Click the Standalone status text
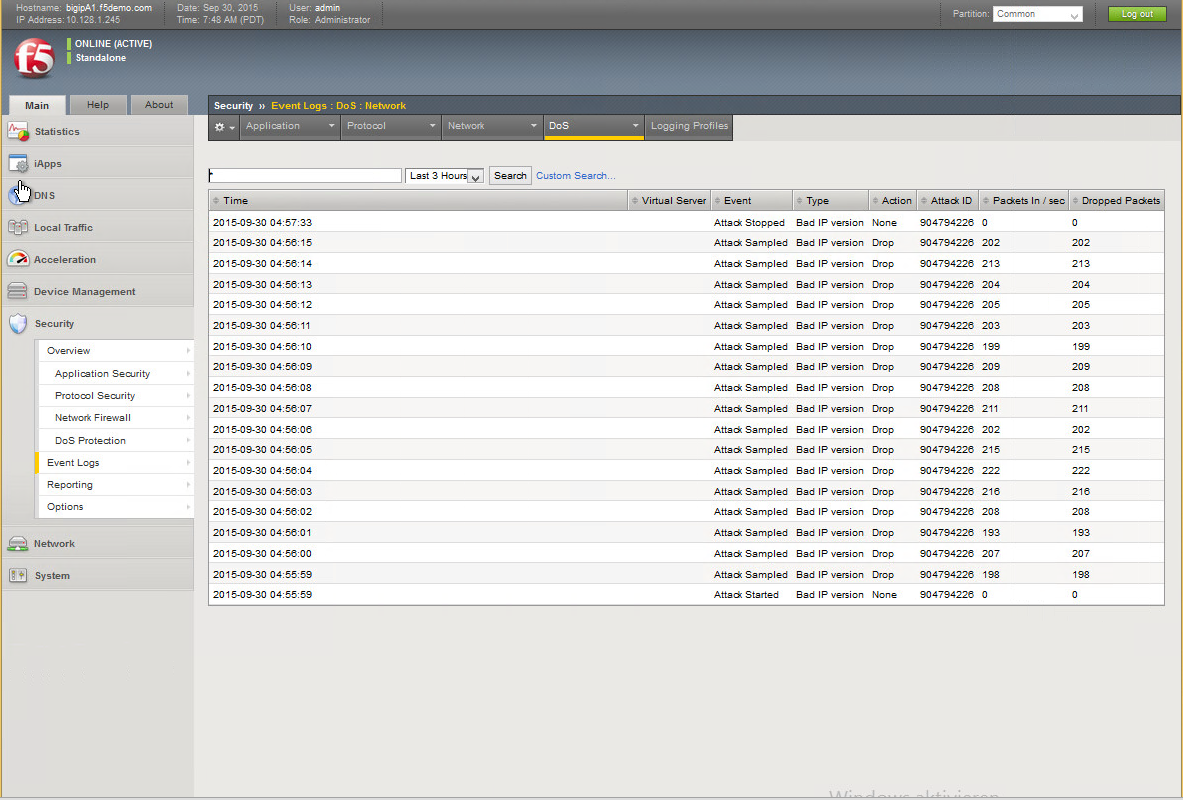Image resolution: width=1183 pixels, height=800 pixels. pyautogui.click(x=100, y=58)
